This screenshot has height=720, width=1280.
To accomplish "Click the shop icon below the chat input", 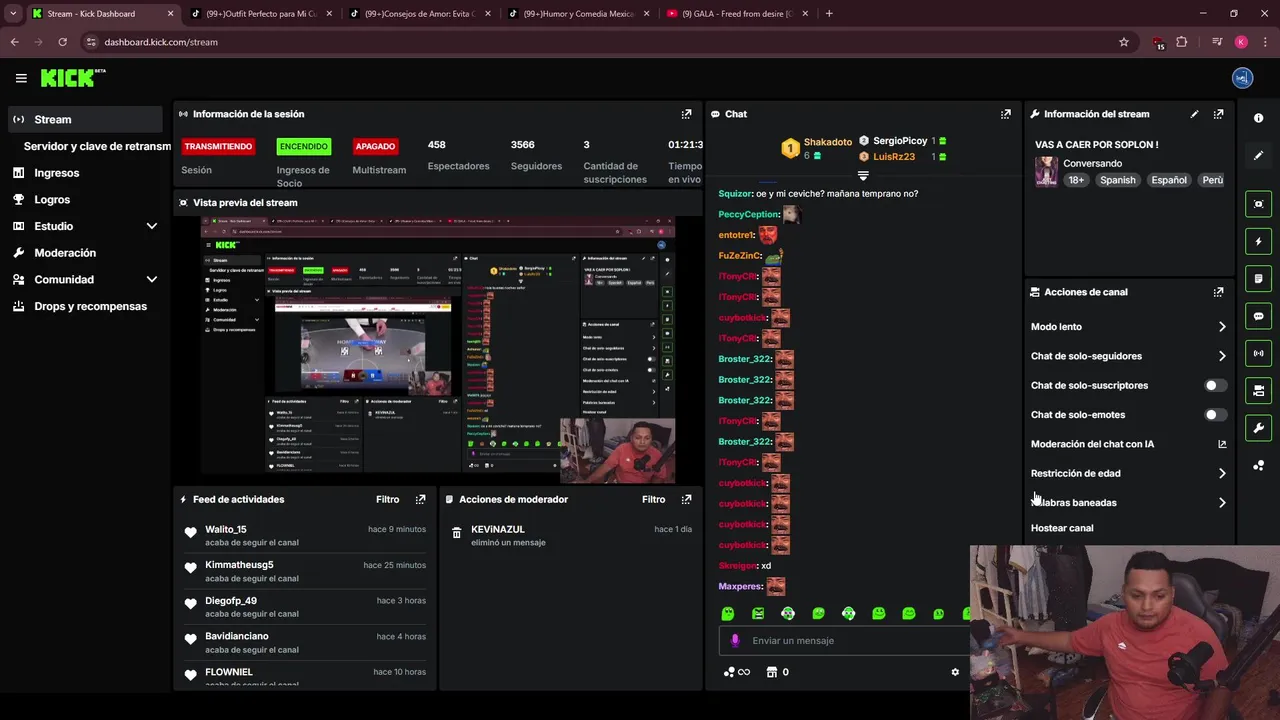I will [771, 672].
